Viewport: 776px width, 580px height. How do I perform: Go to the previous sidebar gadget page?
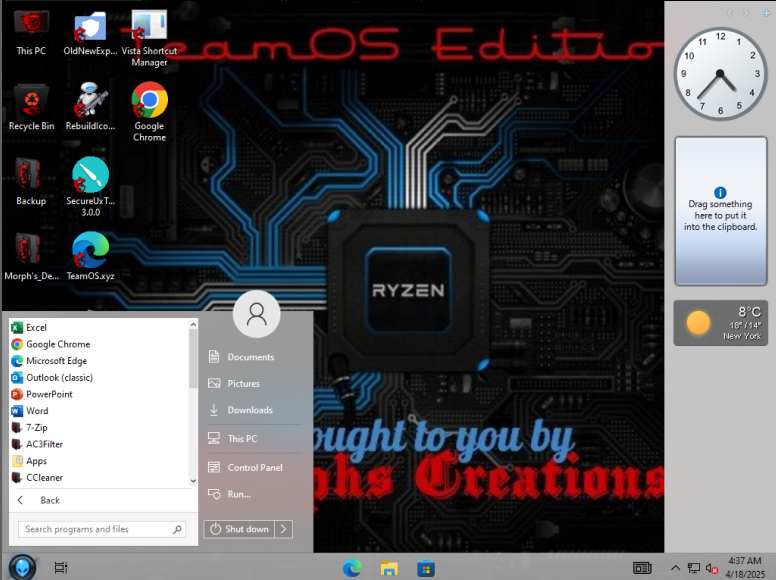pyautogui.click(x=729, y=13)
